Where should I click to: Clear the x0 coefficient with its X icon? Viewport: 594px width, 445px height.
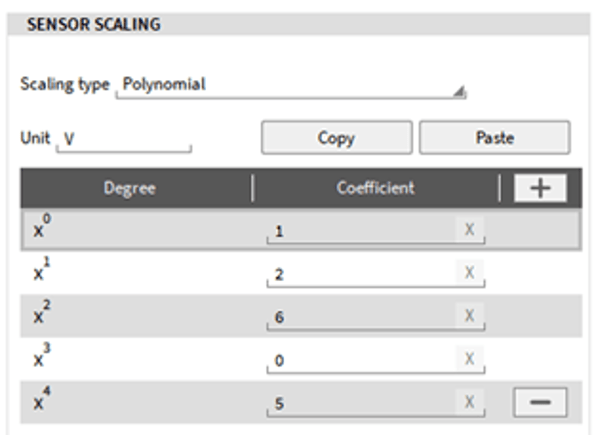(x=469, y=229)
